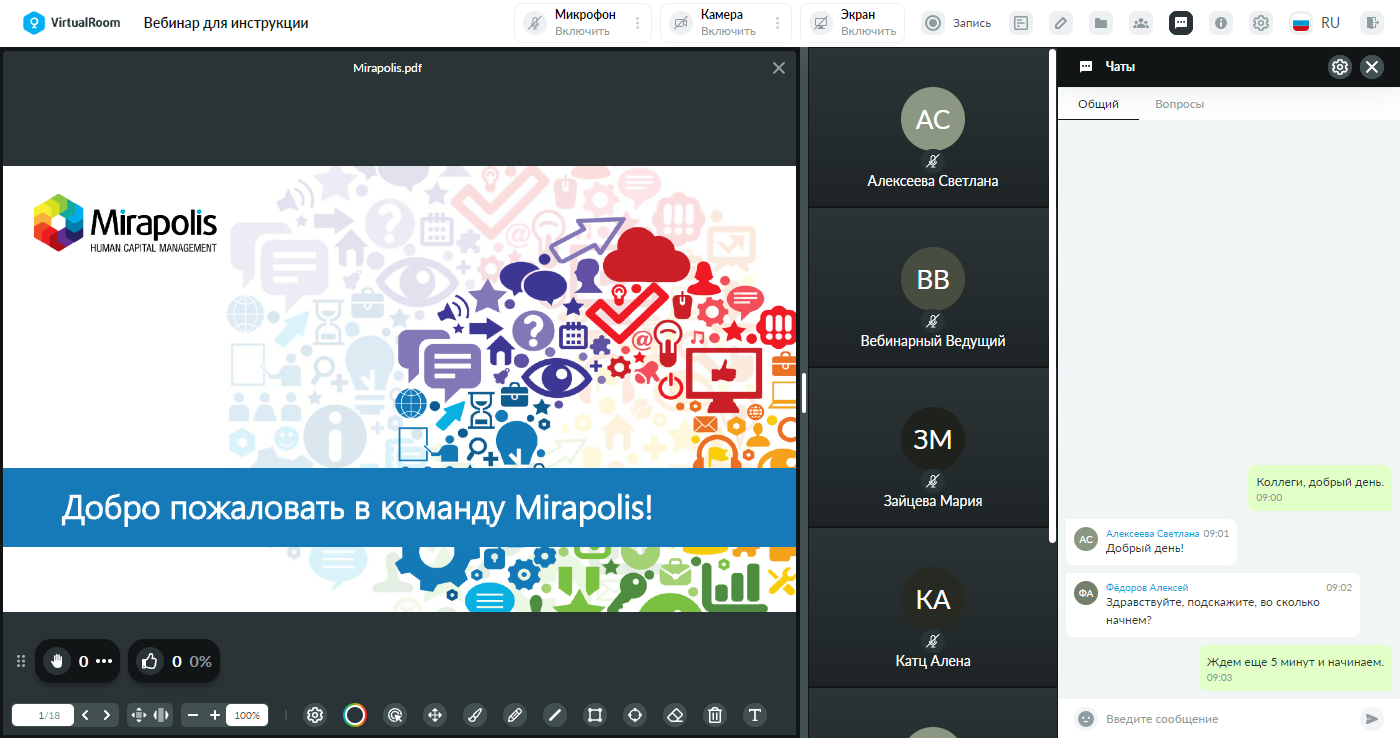
Task: Open chat settings gear in Чаты header
Action: [x=1340, y=67]
